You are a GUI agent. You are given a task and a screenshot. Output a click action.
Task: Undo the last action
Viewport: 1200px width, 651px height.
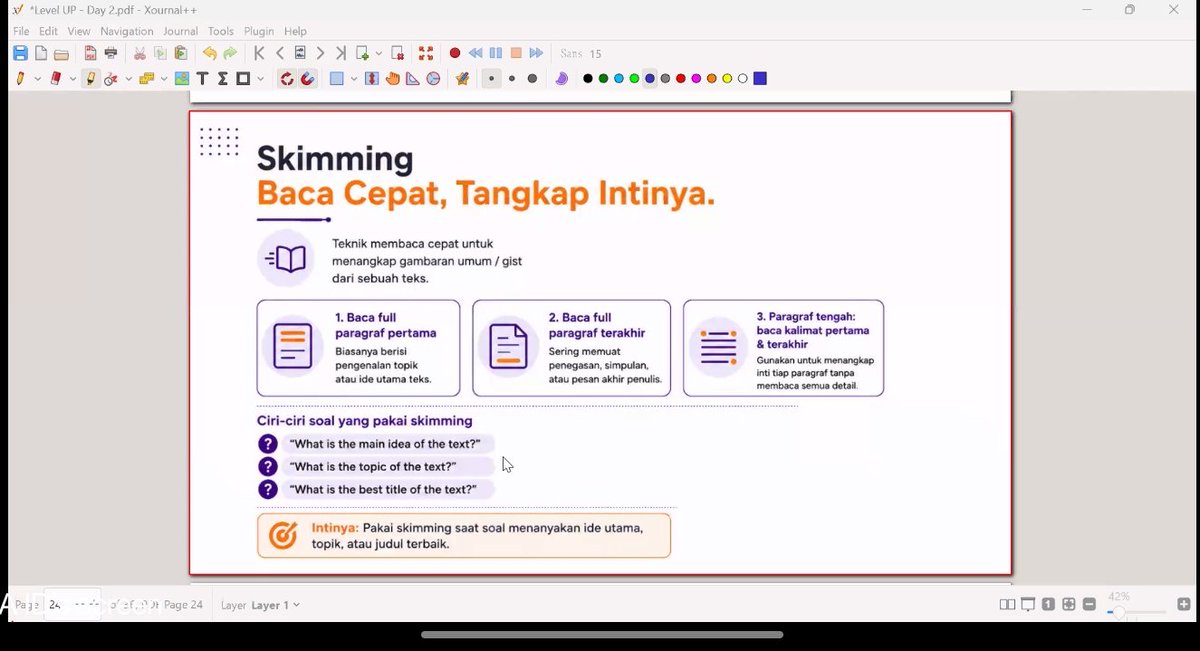tap(209, 53)
